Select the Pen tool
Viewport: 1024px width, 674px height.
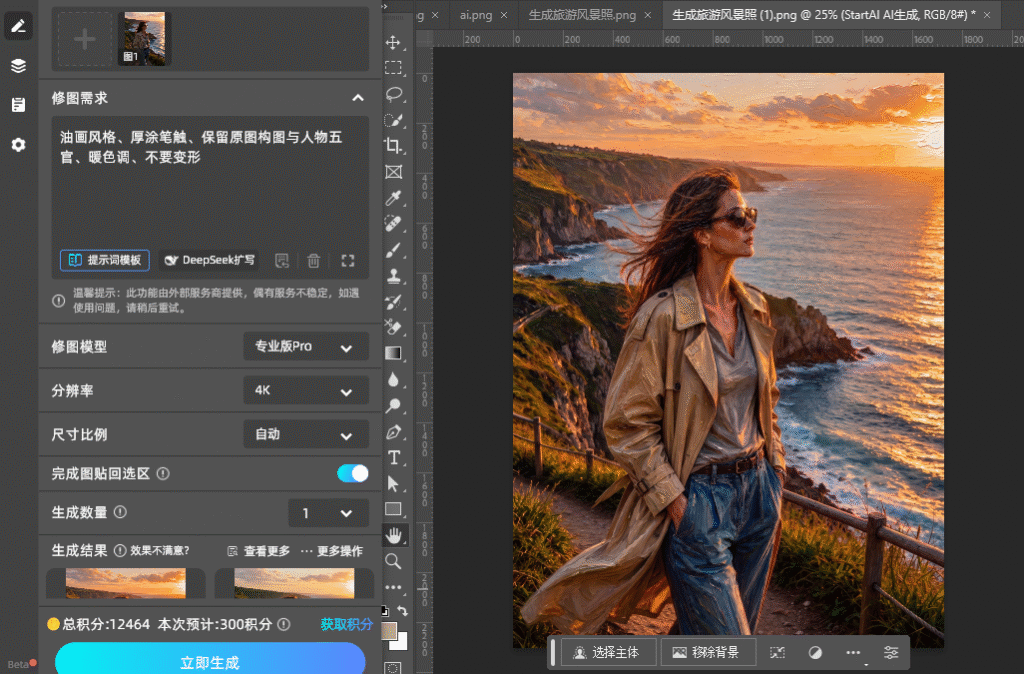click(x=393, y=432)
